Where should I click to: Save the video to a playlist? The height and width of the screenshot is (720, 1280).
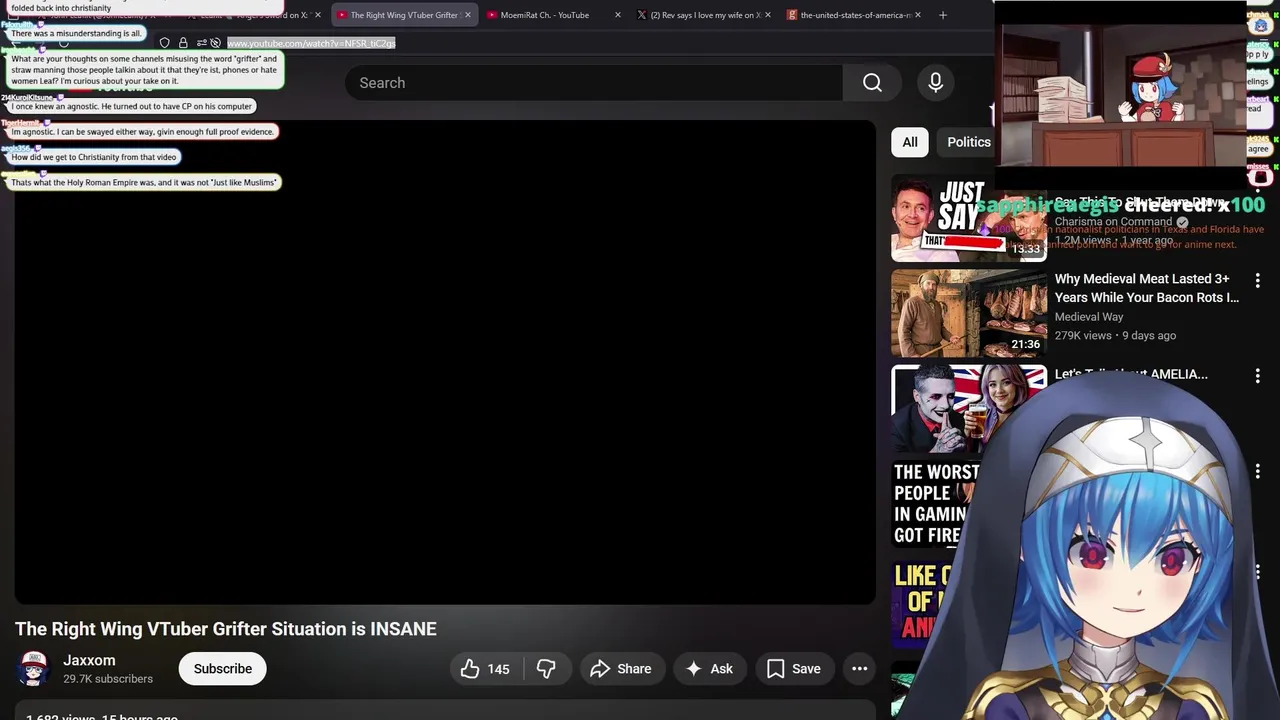[x=794, y=669]
